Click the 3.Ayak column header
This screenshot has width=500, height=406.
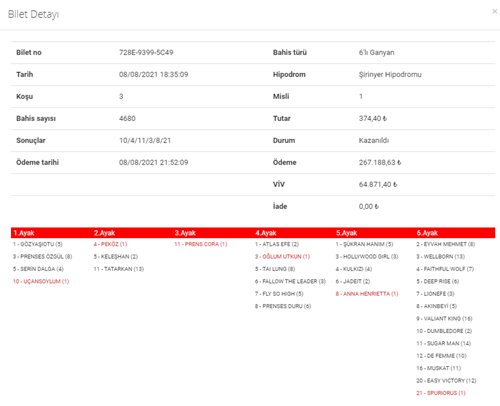click(x=185, y=233)
